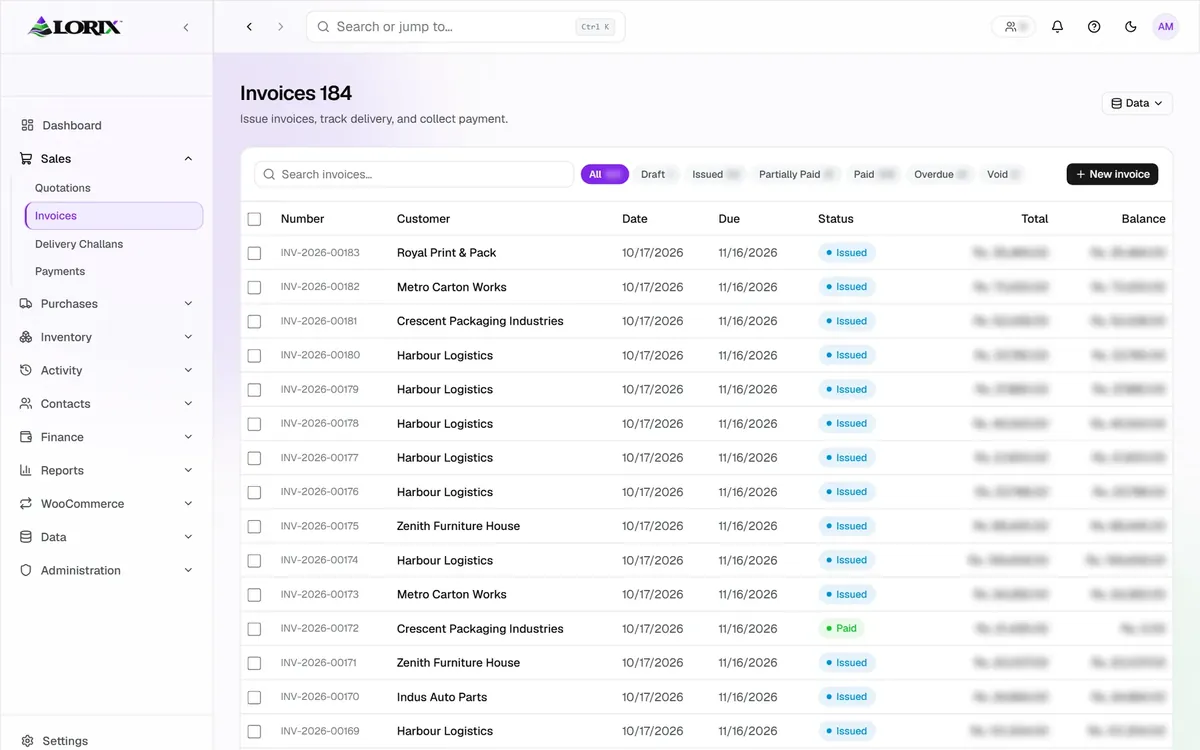Focus the Search or jump to field
1200x750 pixels.
pos(466,27)
